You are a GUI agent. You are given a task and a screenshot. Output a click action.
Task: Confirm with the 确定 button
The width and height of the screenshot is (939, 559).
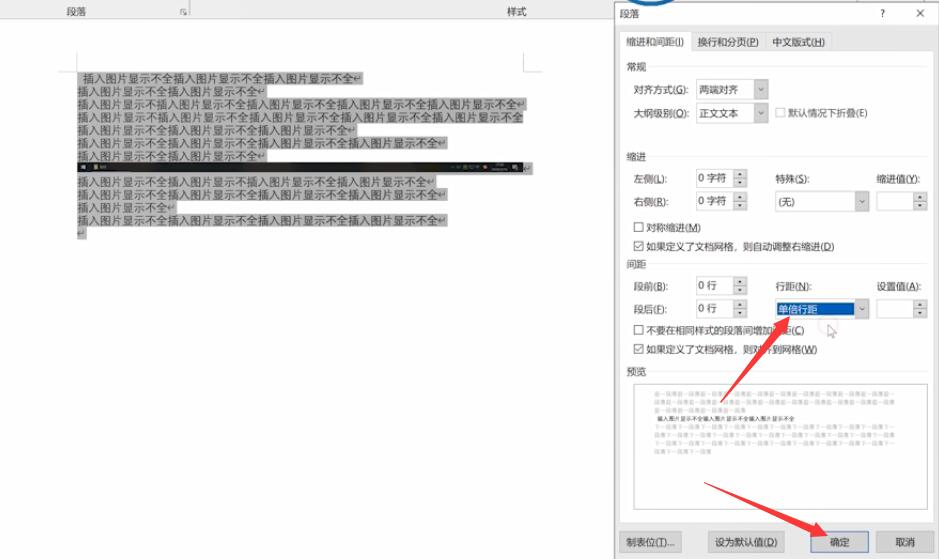coord(840,542)
